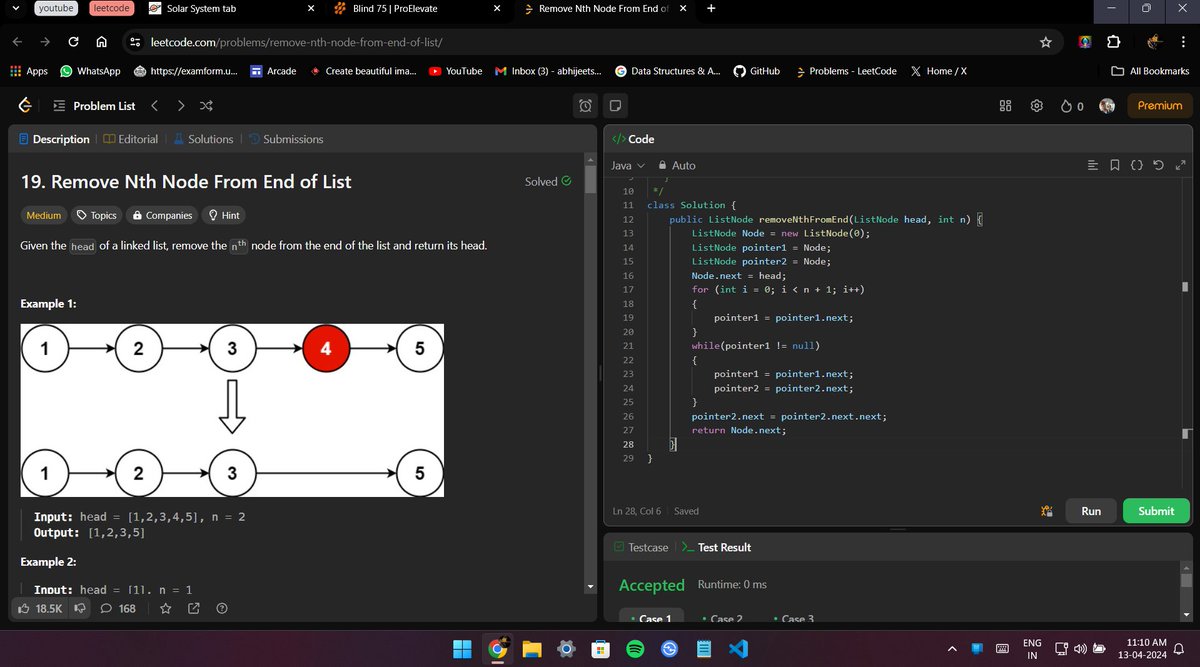Open Chrome extensions puzzle icon
Screen dimensions: 1200x667
pos(1113,42)
